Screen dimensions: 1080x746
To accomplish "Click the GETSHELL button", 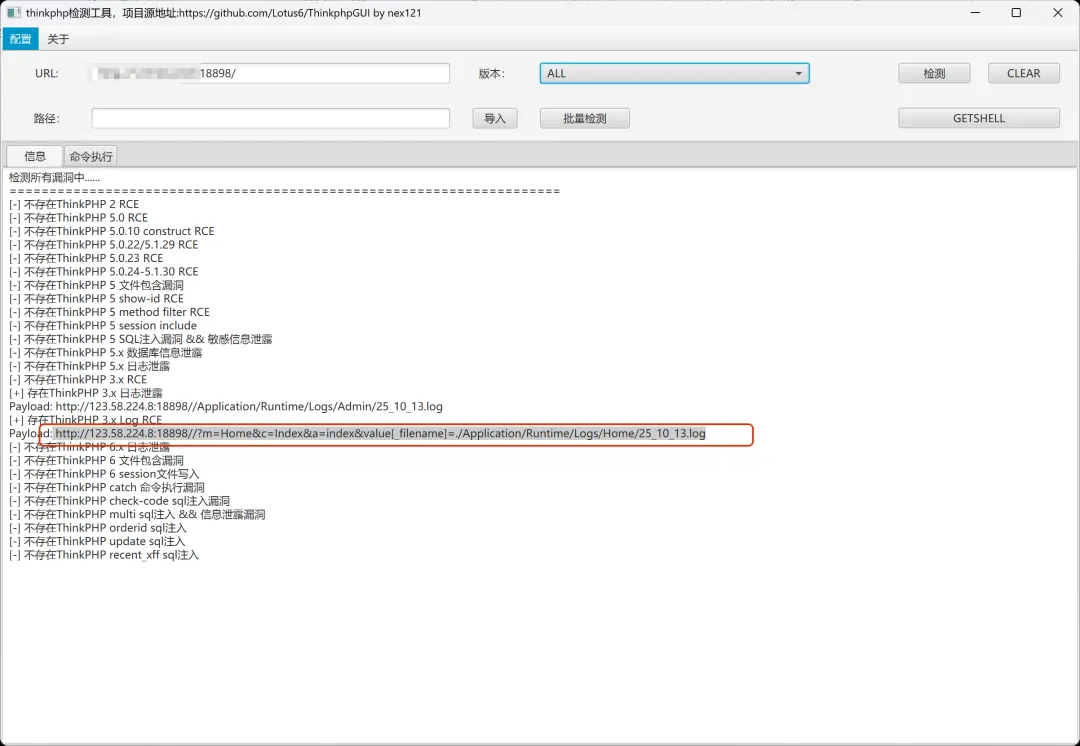I will click(x=979, y=118).
